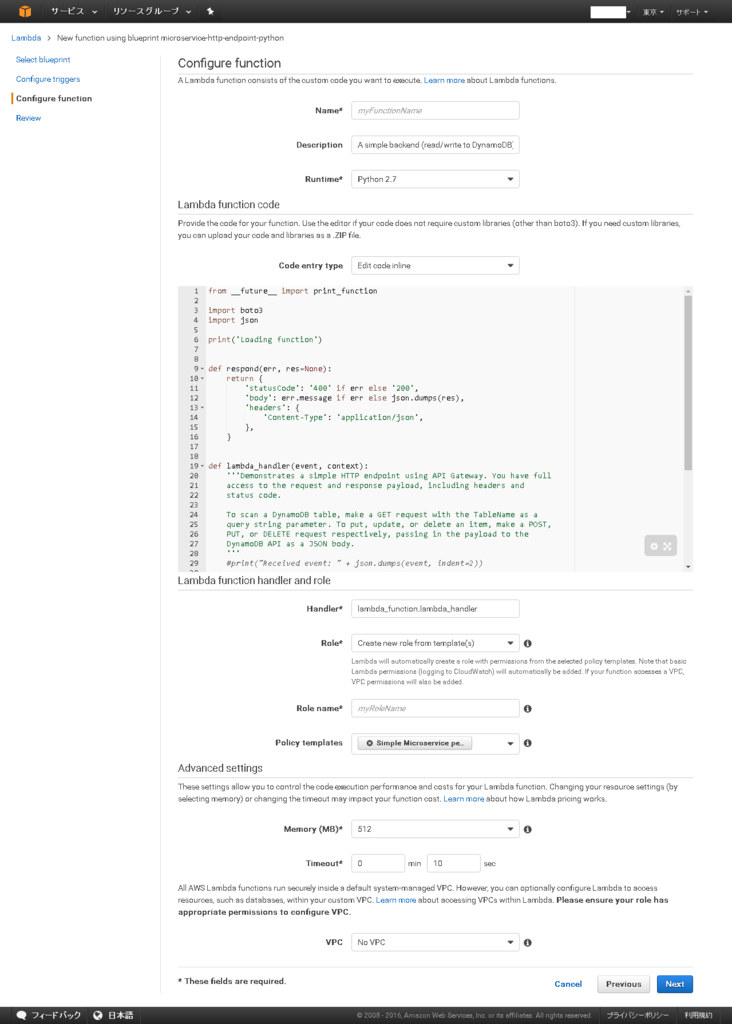Viewport: 732px width, 1024px height.
Task: Go to Configure triggers step
Action: click(48, 79)
